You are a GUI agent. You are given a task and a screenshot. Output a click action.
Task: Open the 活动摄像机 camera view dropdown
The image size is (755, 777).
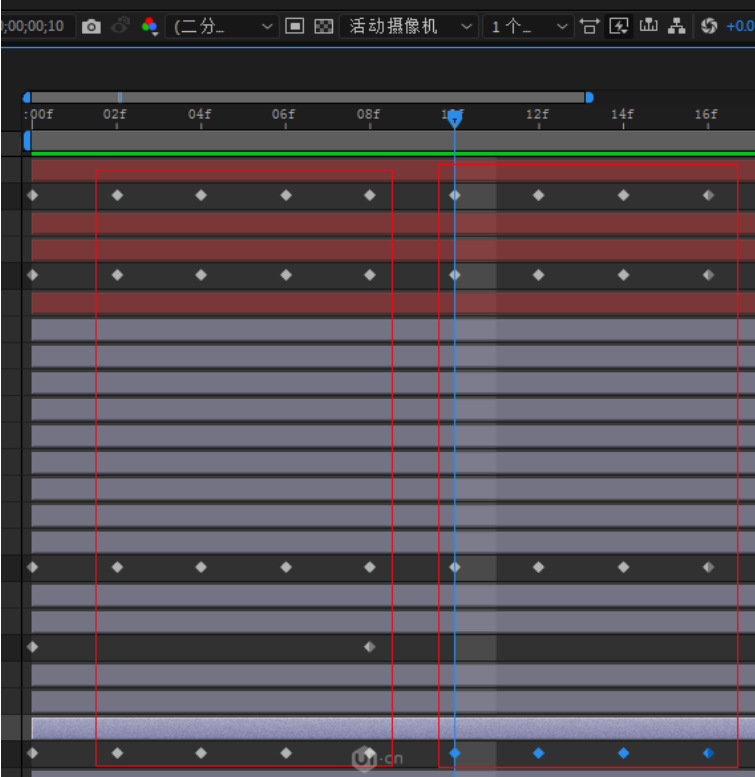click(409, 26)
